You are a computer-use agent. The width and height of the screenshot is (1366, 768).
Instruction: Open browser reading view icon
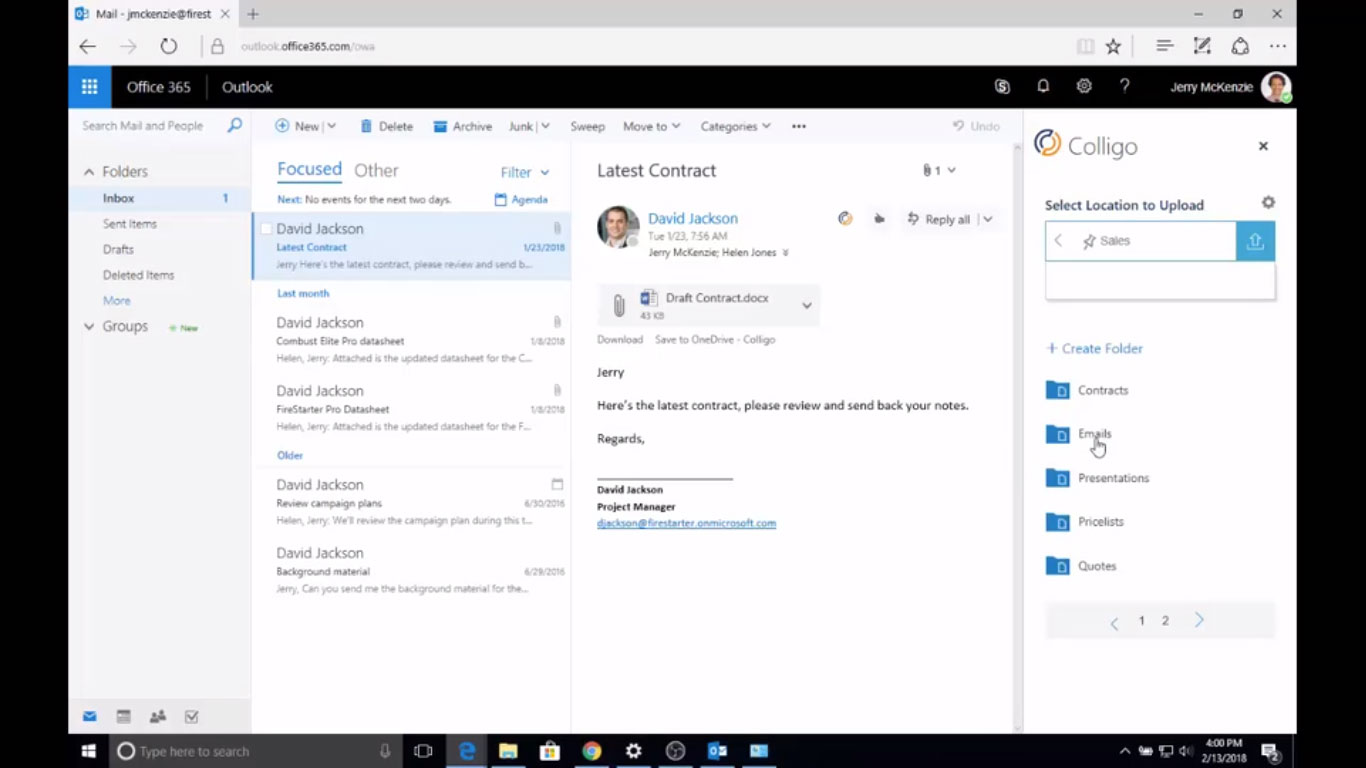1085,46
